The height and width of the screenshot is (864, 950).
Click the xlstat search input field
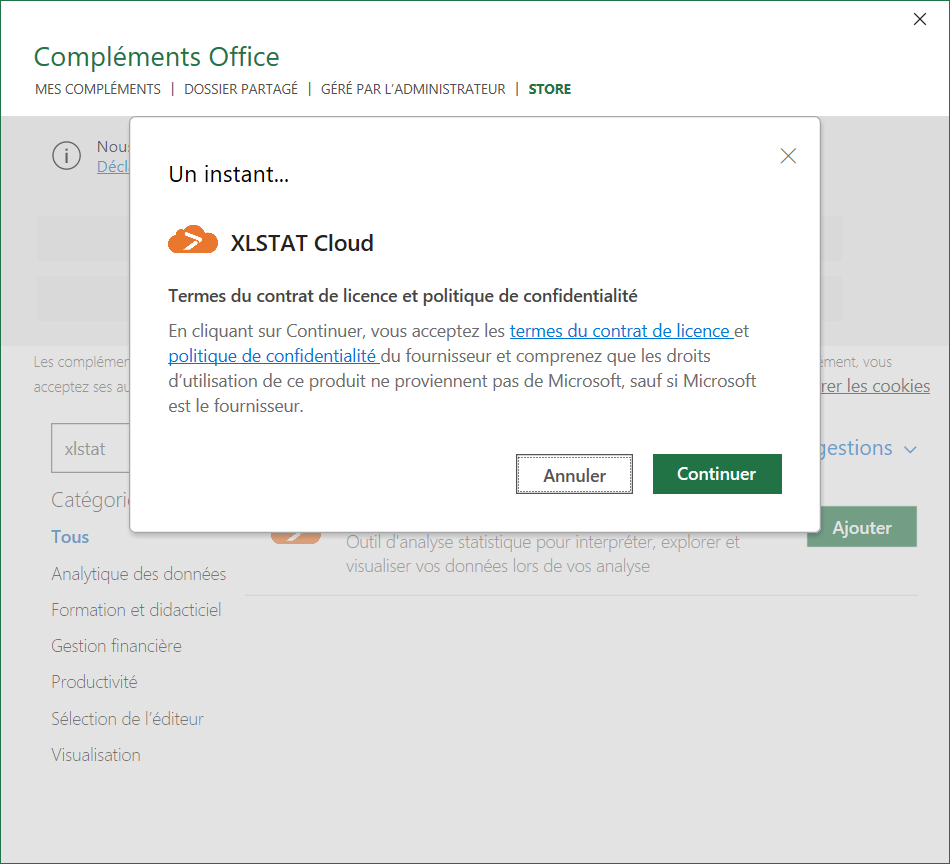tap(90, 449)
